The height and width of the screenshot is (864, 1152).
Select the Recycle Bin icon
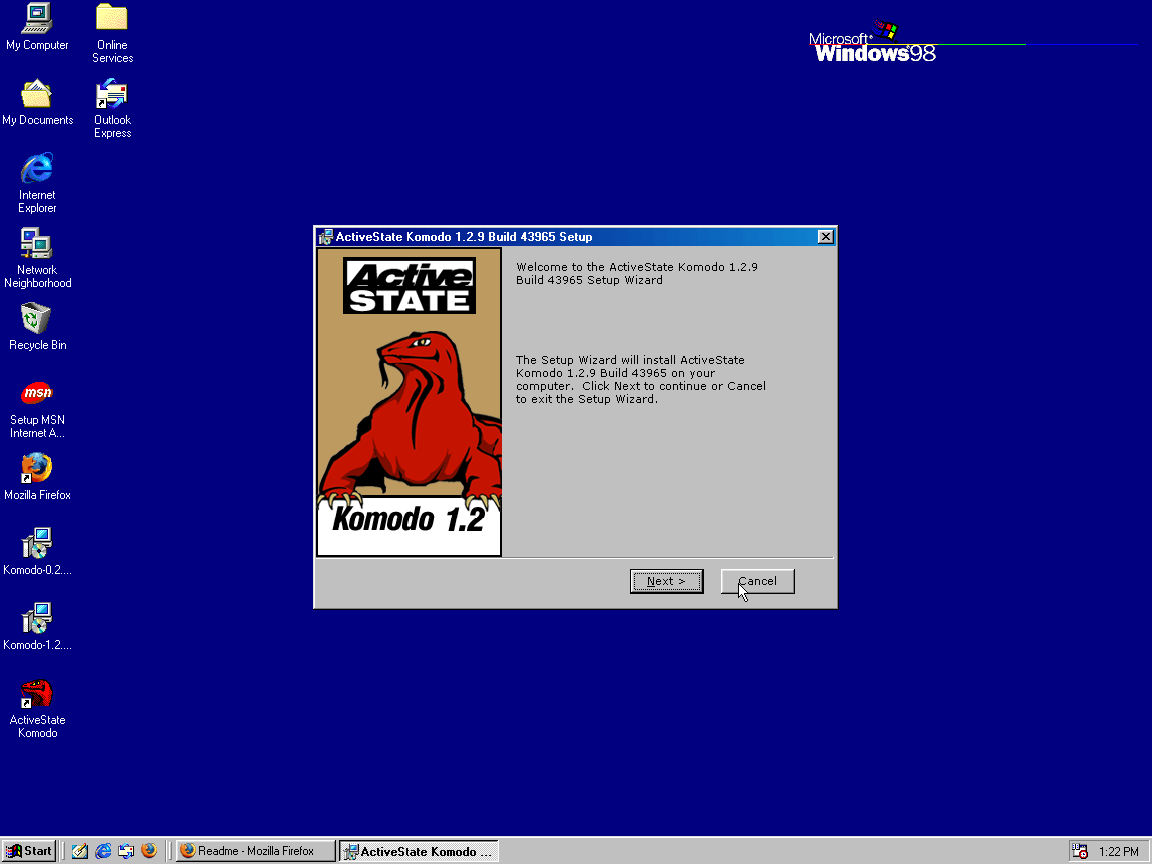click(37, 327)
